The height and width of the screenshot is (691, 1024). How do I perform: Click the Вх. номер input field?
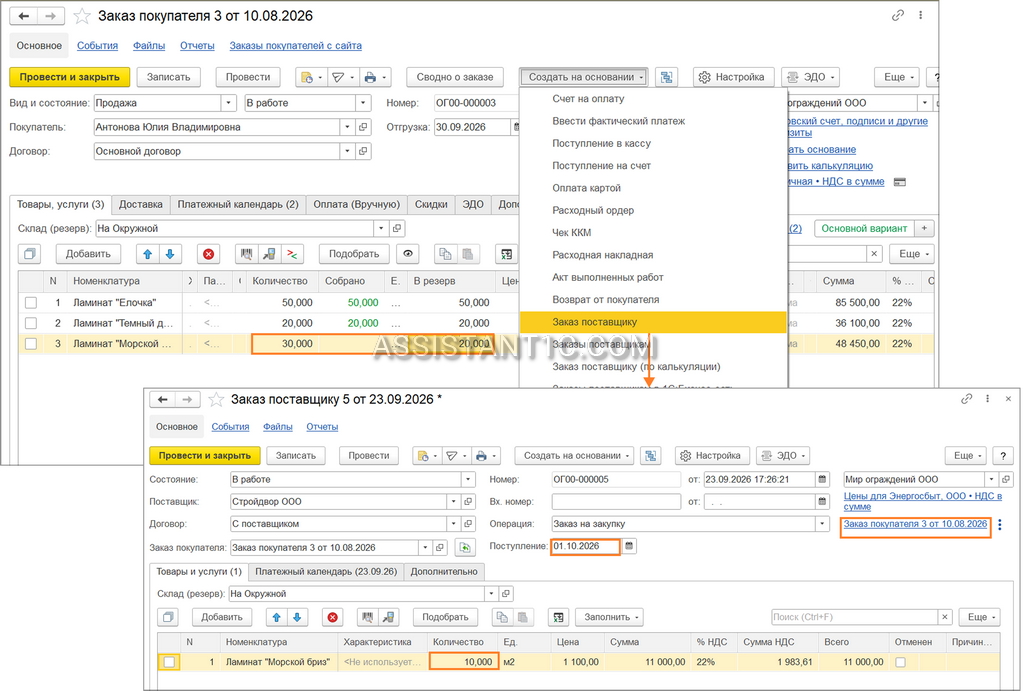616,502
